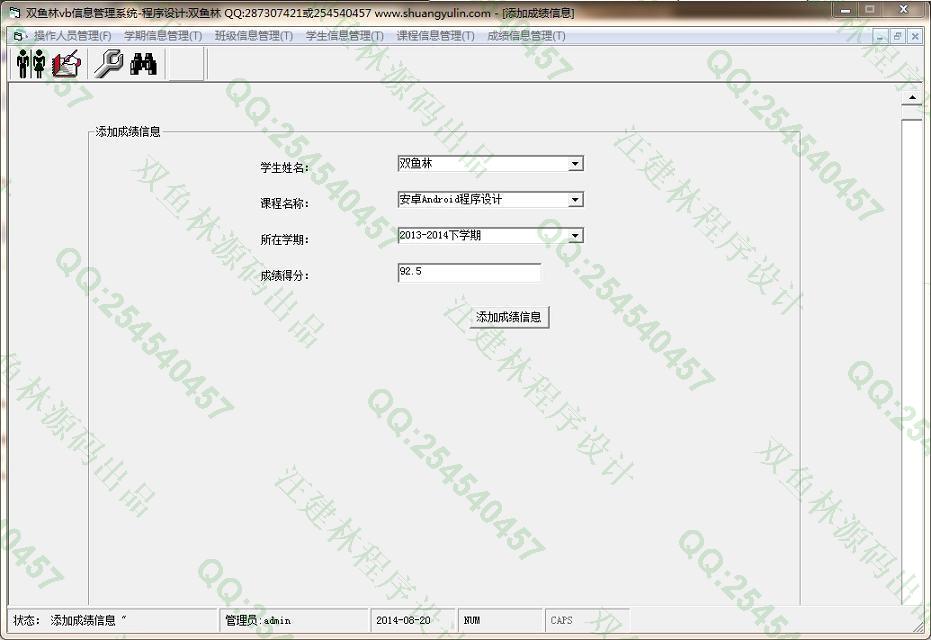Click the scrollbar up arrow

click(912, 97)
